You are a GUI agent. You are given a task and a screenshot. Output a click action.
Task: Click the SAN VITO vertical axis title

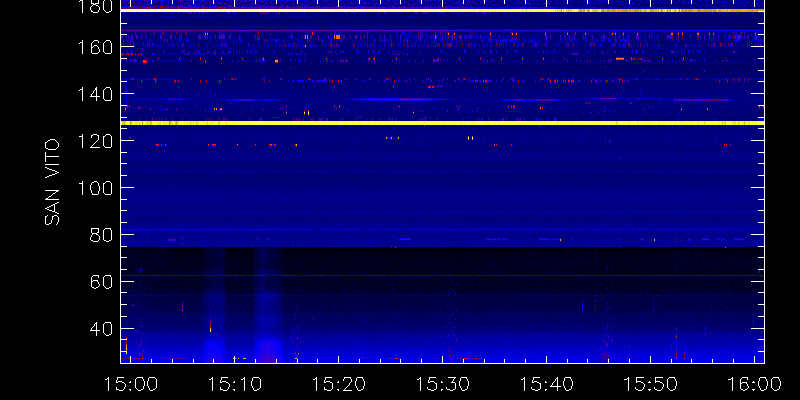(x=52, y=182)
